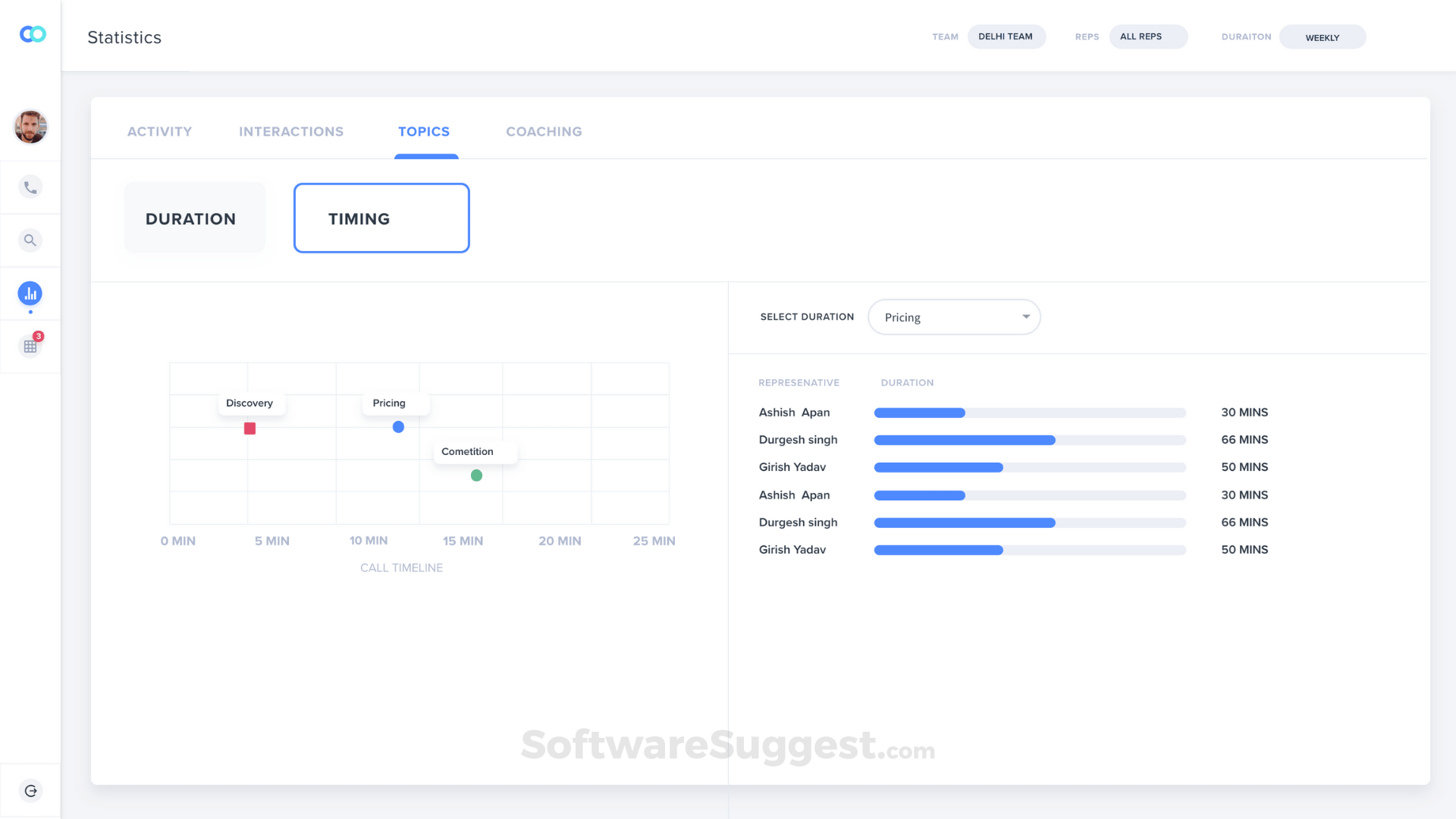Select the Discovery marker on the timeline
Viewport: 1456px width, 819px height.
[249, 428]
